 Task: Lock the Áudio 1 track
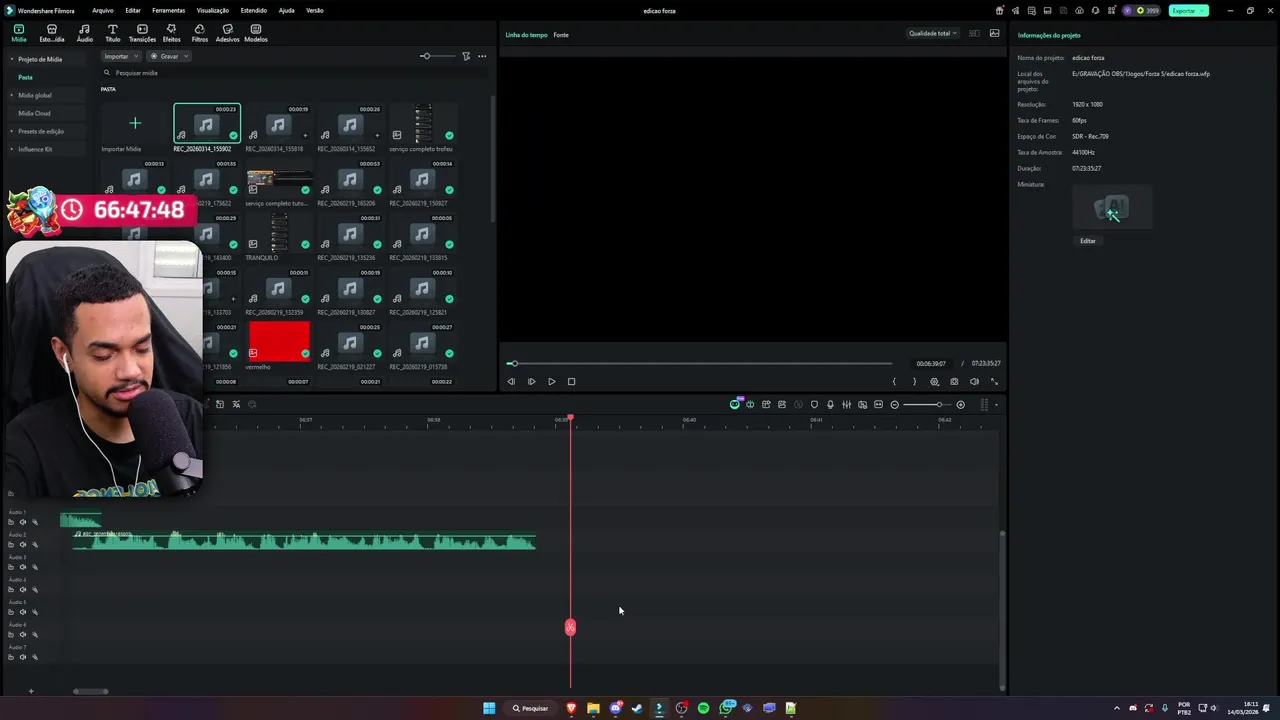coord(11,522)
